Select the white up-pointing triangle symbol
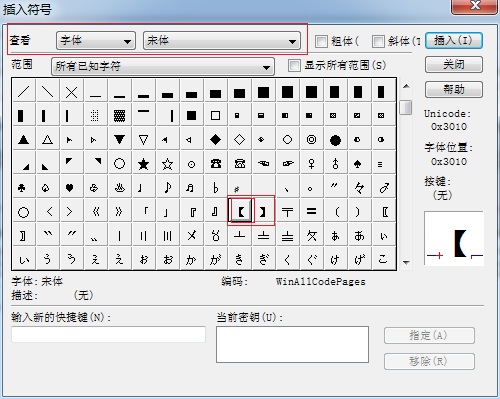This screenshot has height=399, width=500. [x=47, y=140]
